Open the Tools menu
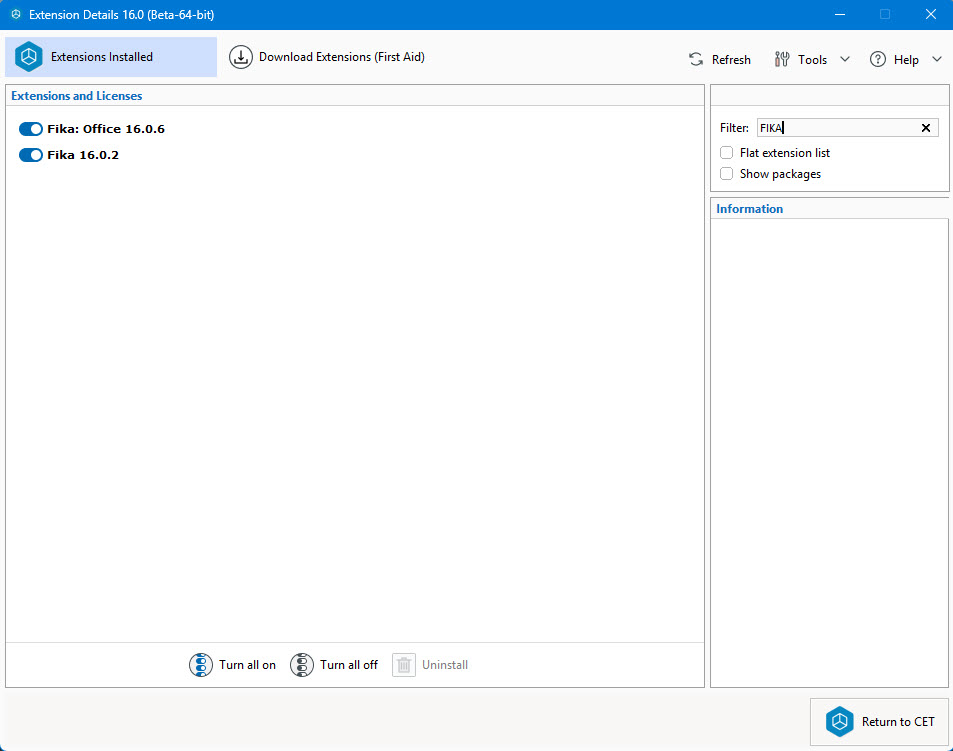 [813, 60]
